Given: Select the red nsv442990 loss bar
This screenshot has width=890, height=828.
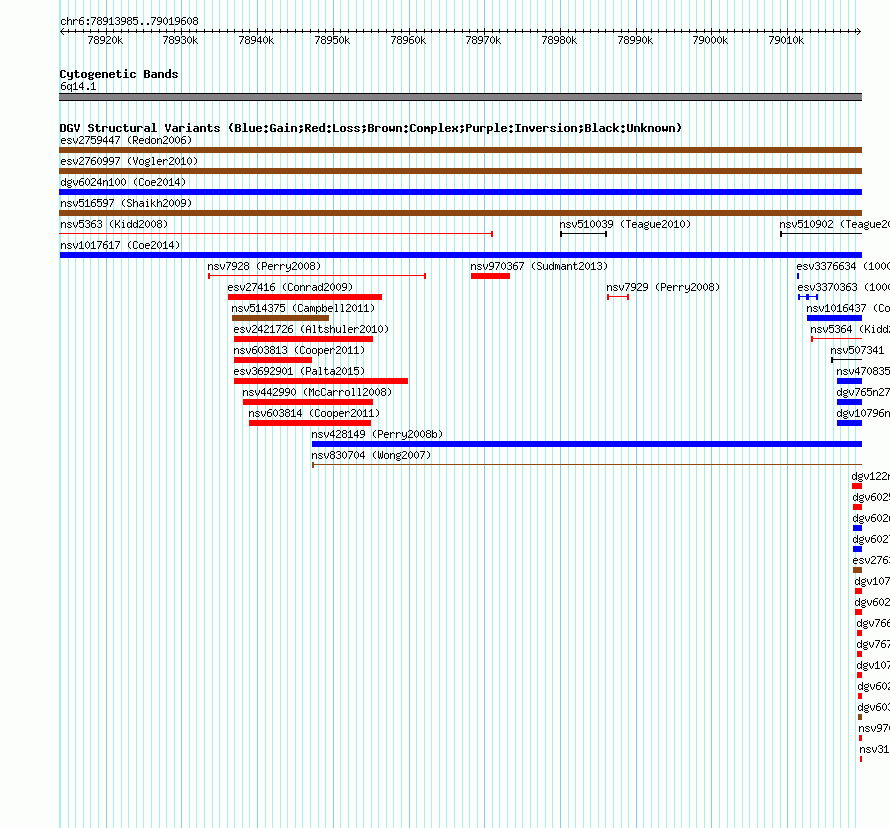Looking at the screenshot, I should pos(308,402).
